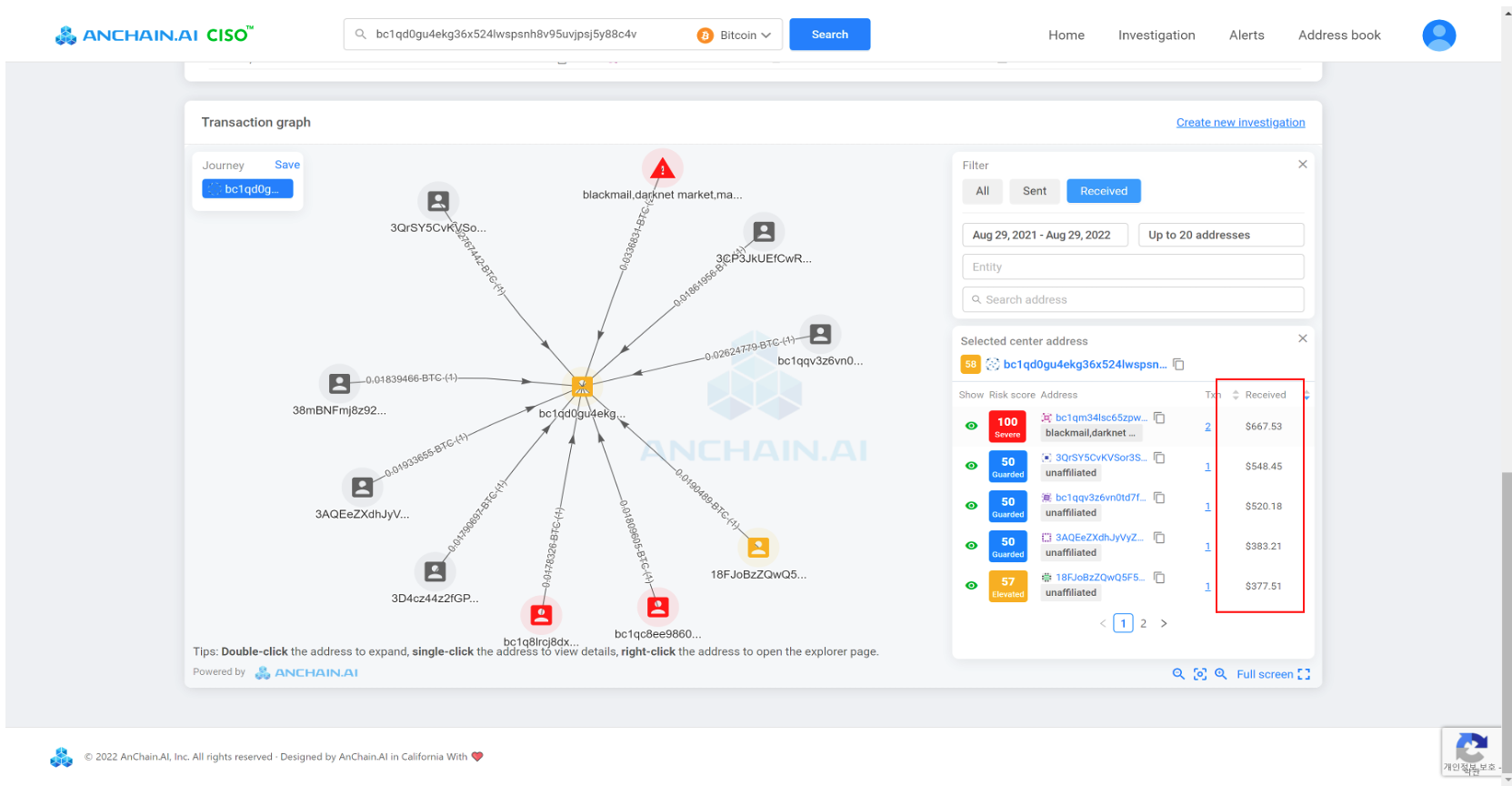Select the 3CP3JkUEfCwR graph node
The image size is (1512, 786).
pos(764,231)
